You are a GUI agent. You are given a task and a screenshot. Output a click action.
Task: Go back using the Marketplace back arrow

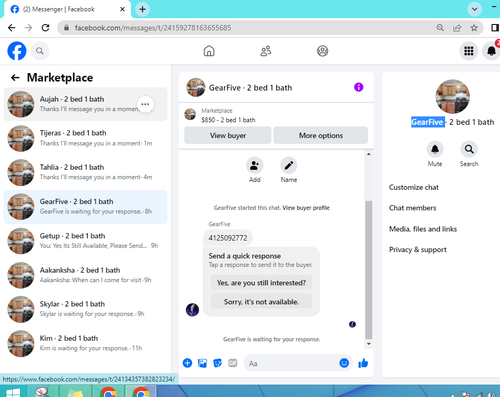(x=15, y=78)
